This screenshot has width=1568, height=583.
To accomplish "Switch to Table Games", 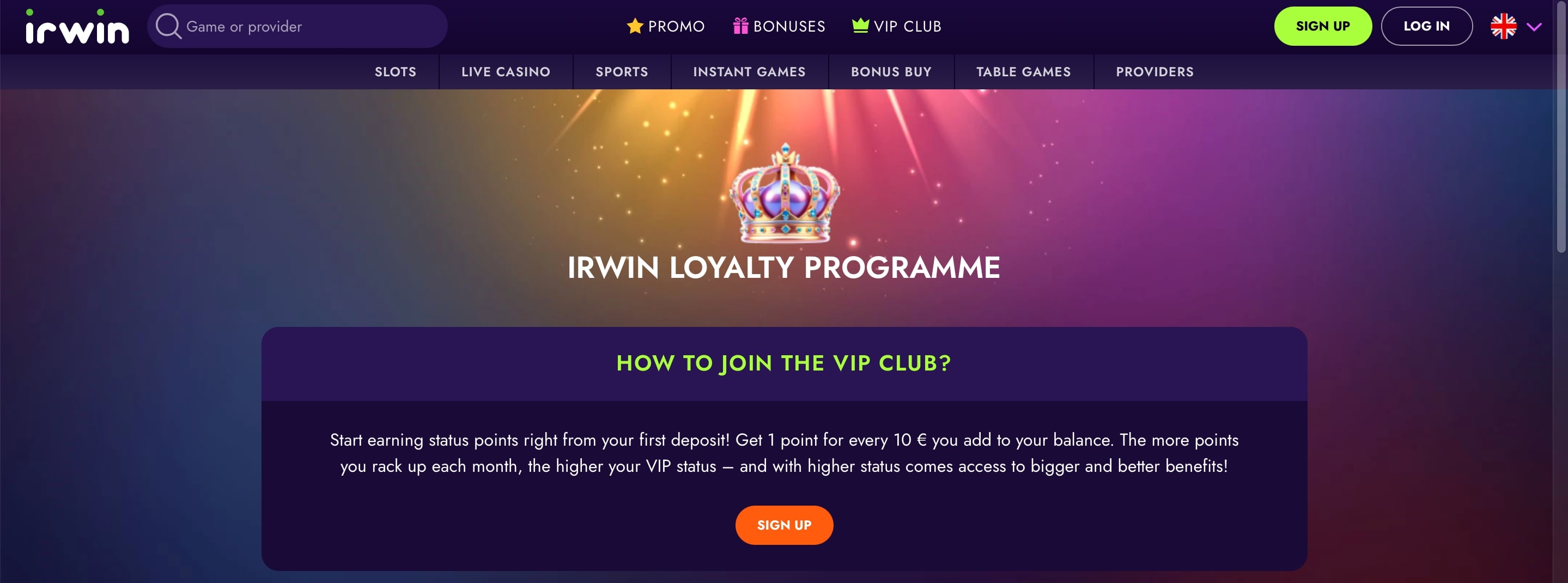I will point(1023,72).
